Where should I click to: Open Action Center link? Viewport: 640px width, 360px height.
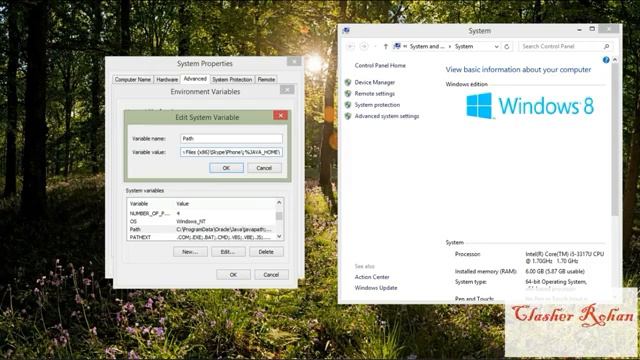[x=372, y=277]
